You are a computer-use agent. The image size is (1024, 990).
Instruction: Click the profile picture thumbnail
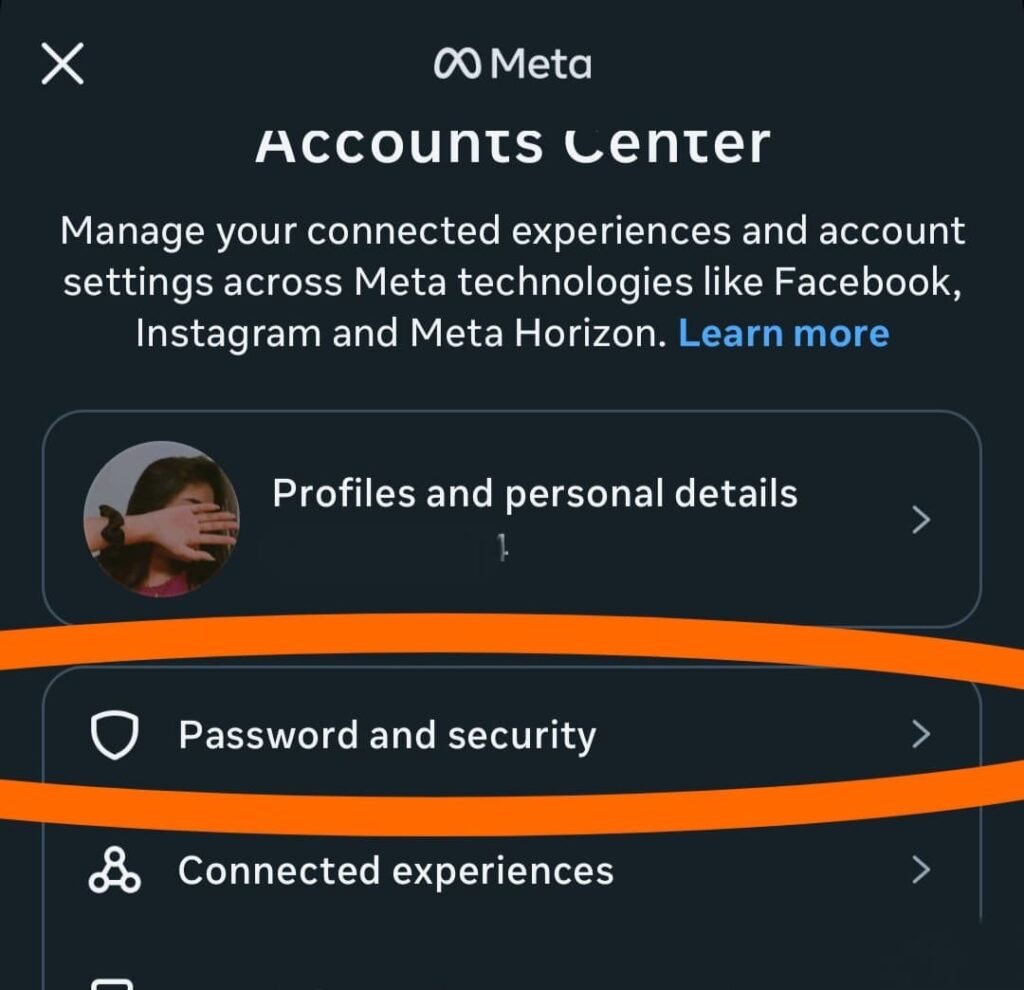pos(161,519)
